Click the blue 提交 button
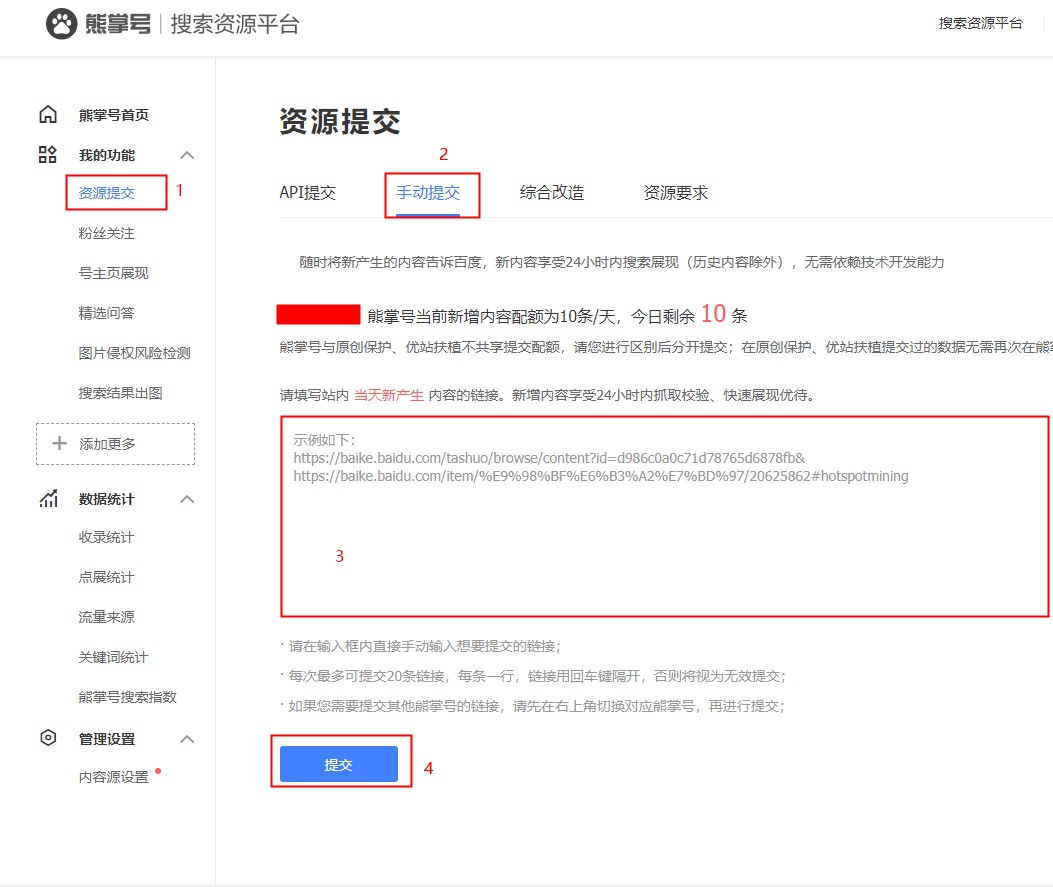The image size is (1053, 887). (338, 764)
